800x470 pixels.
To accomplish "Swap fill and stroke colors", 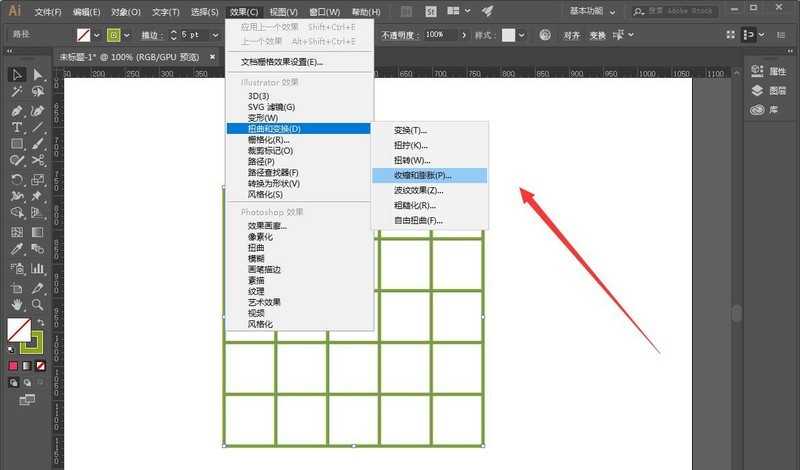I will point(41,323).
